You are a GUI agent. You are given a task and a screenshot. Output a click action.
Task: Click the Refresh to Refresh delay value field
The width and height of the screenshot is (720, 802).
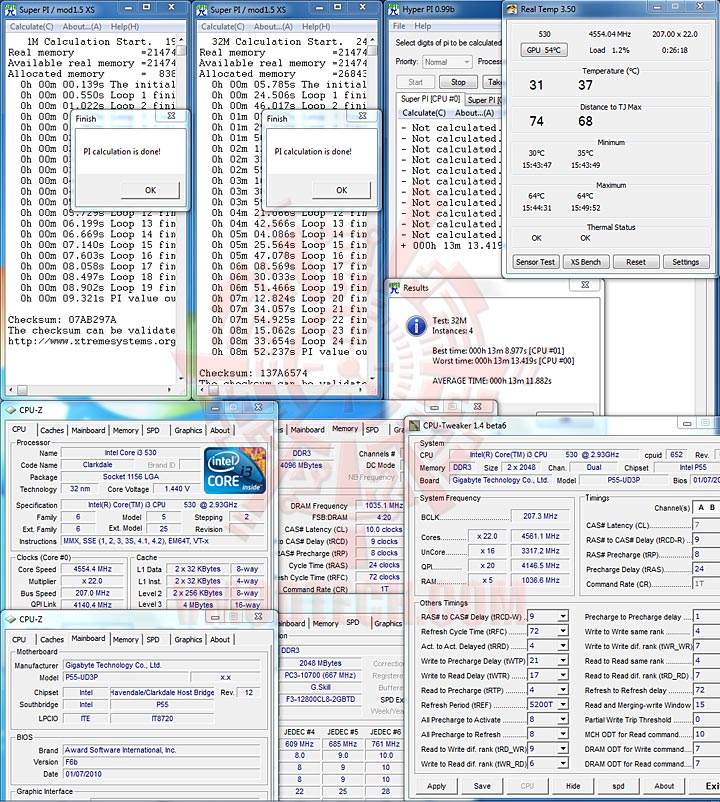click(706, 690)
